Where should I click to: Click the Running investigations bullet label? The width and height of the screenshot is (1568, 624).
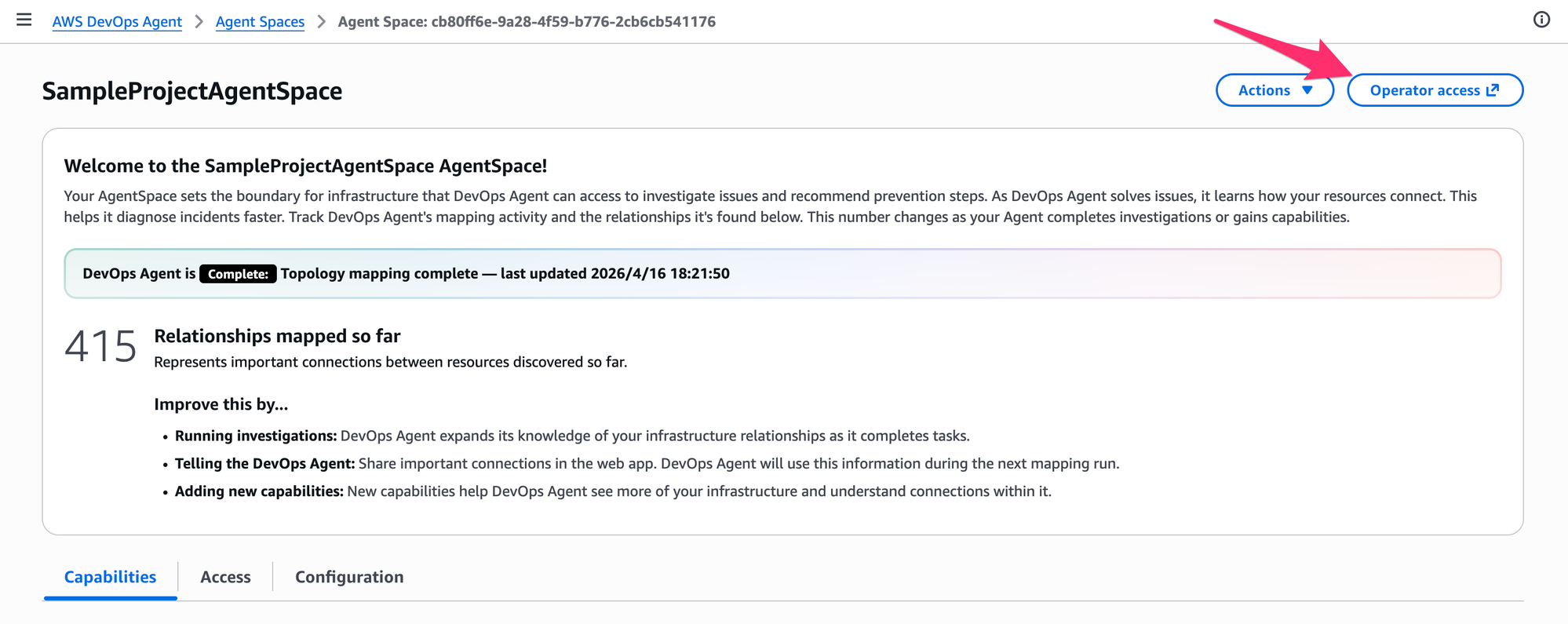click(256, 436)
